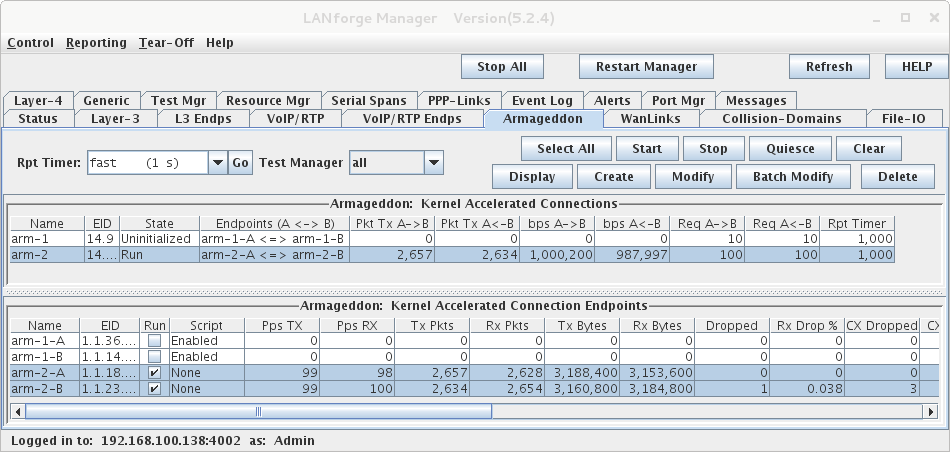Screen dimensions: 950x452
Task: Click the Stop button
Action: coord(713,149)
